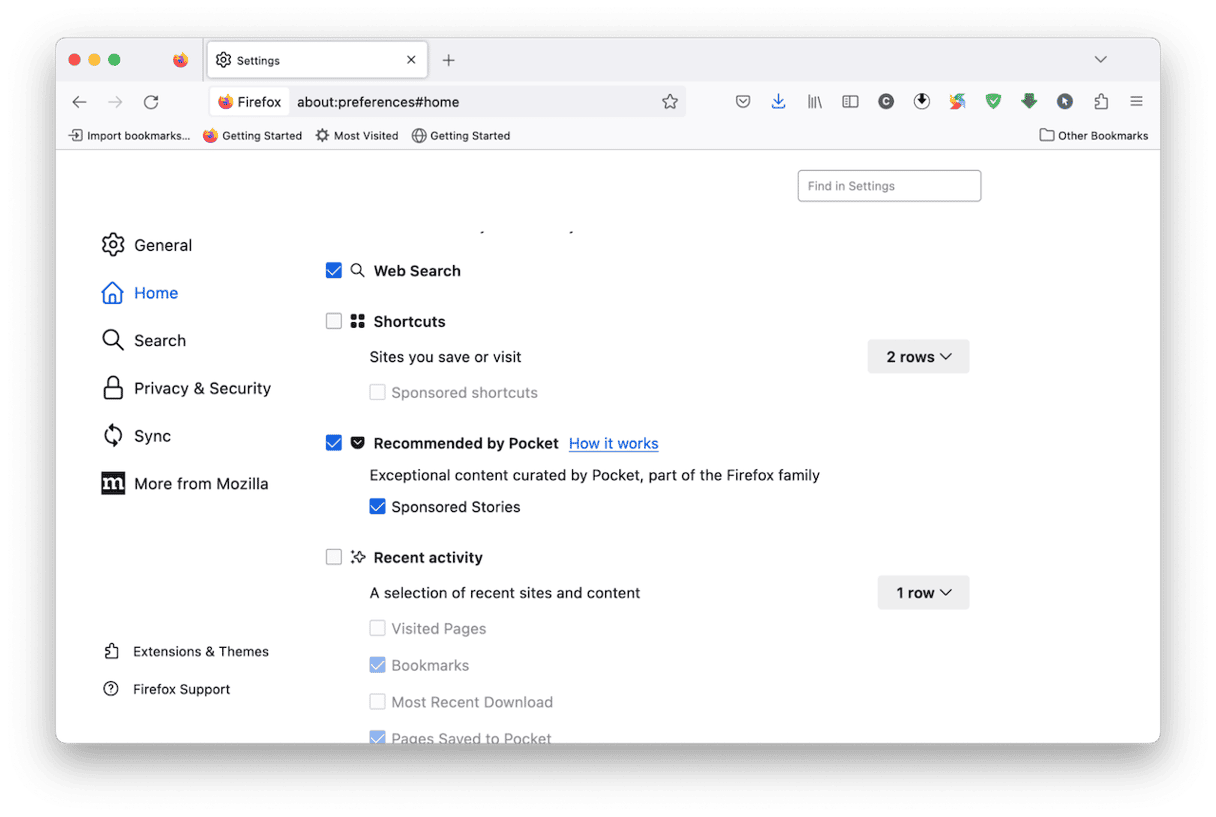This screenshot has width=1216, height=817.
Task: Open the extensions puzzle piece icon
Action: (x=1101, y=101)
